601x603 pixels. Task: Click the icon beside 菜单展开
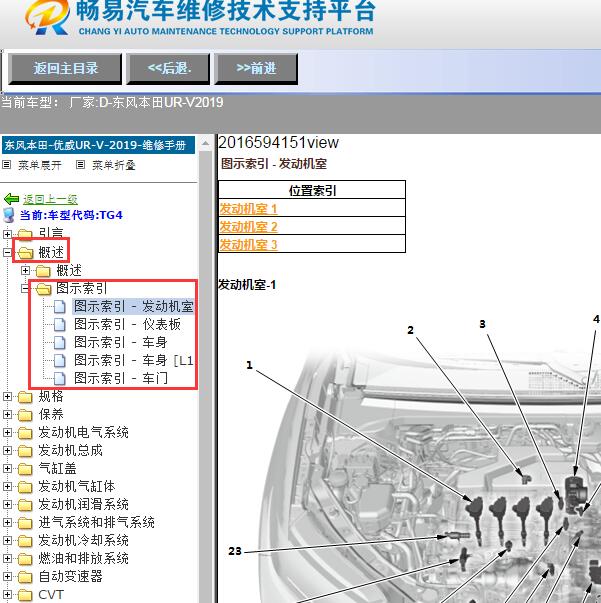point(7,165)
